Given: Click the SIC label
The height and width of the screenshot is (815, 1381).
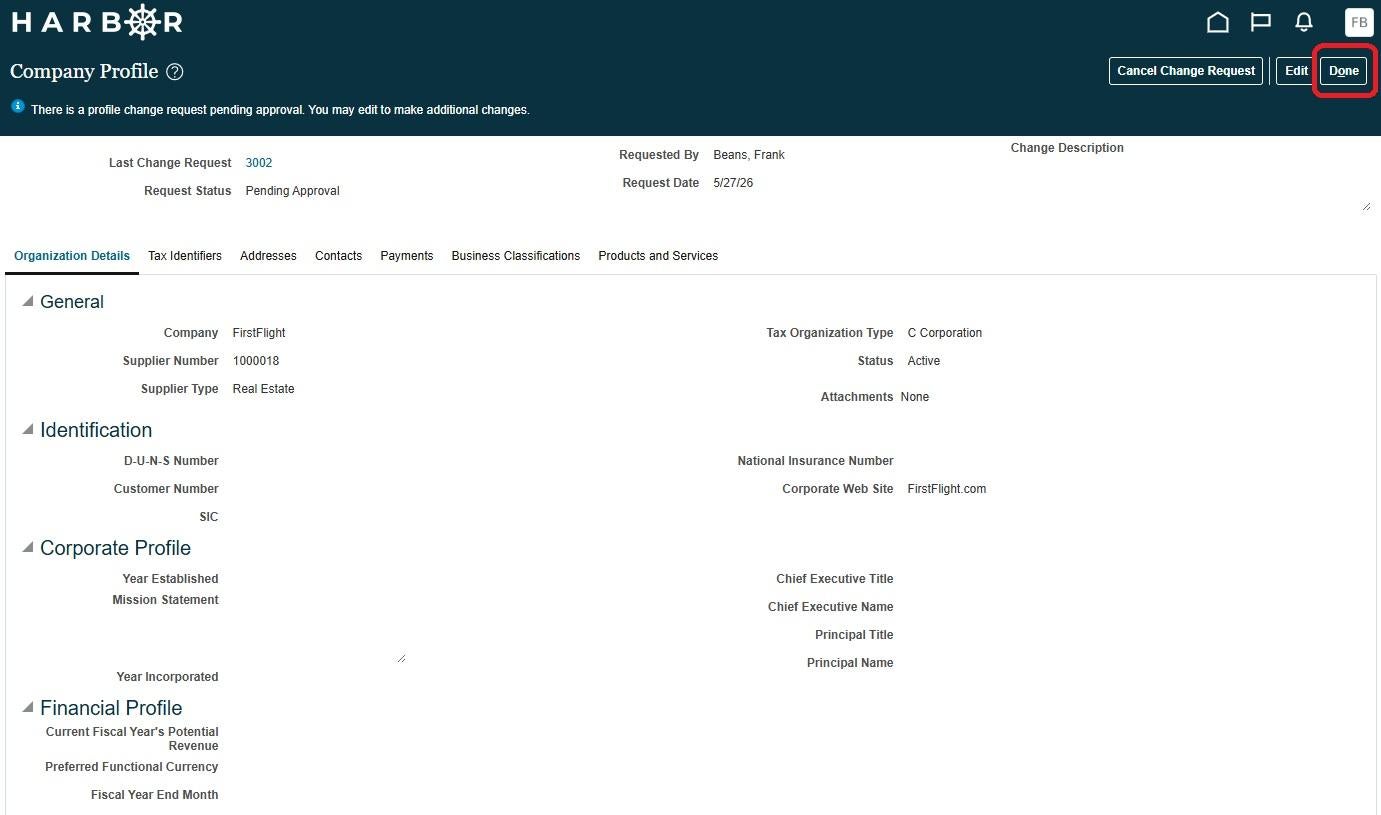Looking at the screenshot, I should coord(209,517).
